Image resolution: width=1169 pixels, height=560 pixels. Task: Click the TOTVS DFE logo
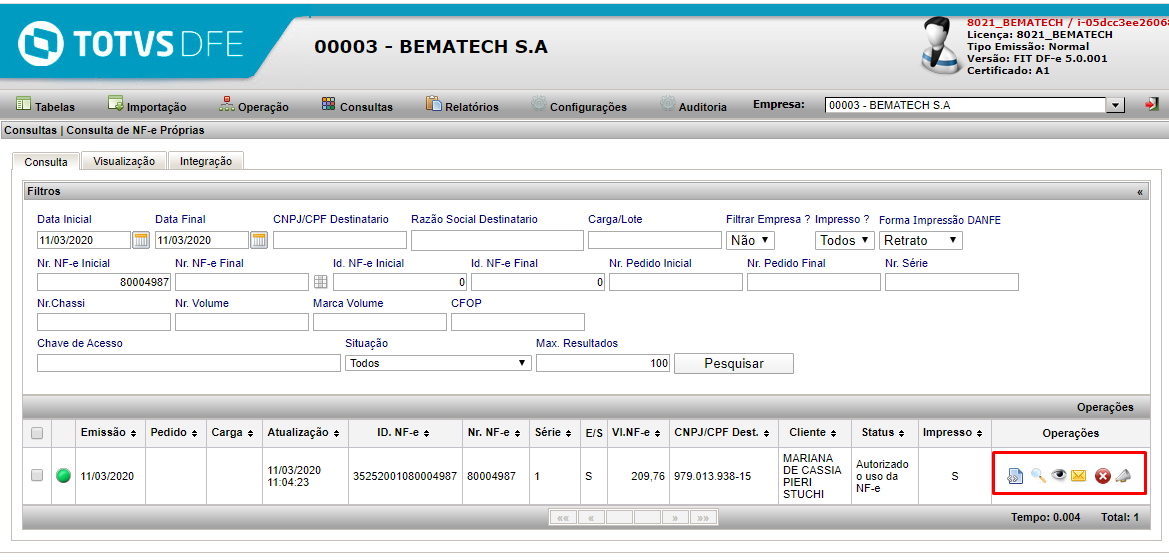(130, 44)
